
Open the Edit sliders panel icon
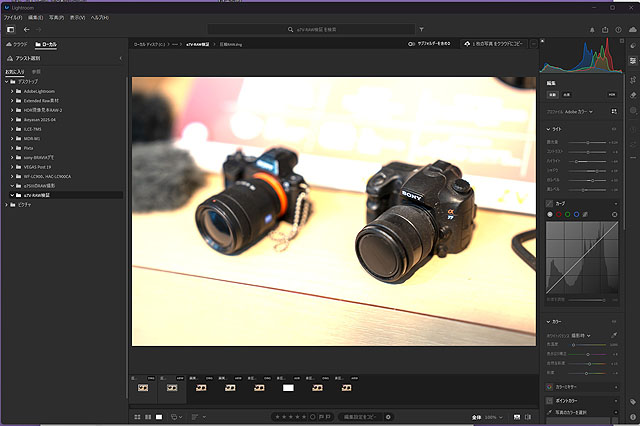point(633,61)
